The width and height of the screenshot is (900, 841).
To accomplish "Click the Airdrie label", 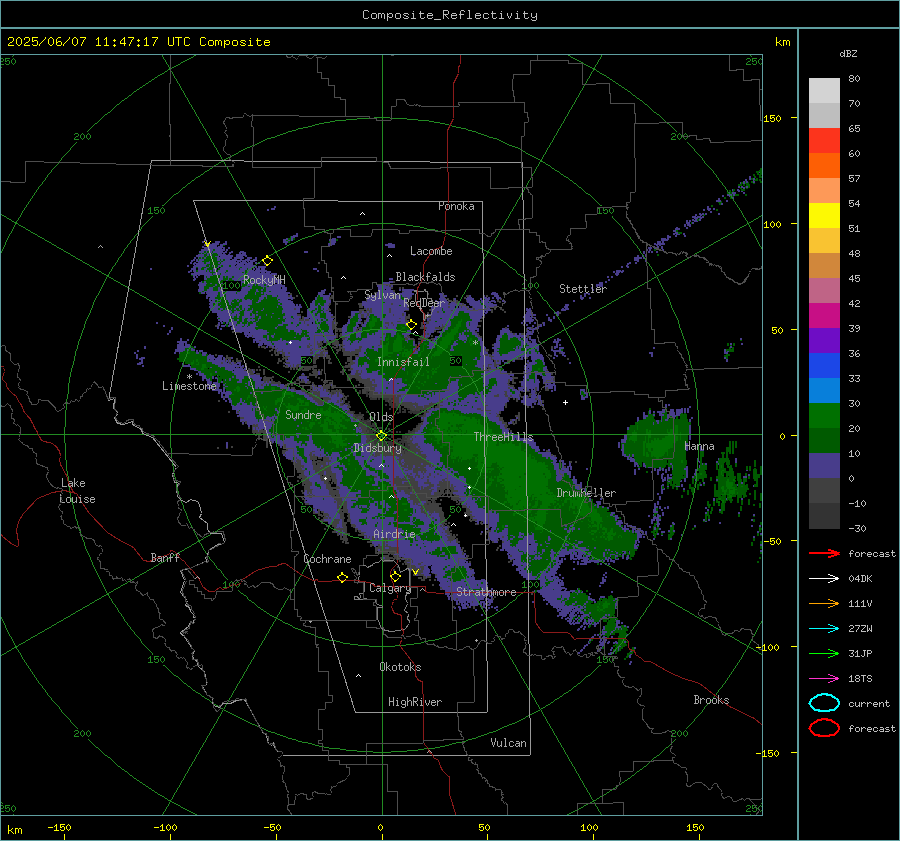I will (x=394, y=534).
